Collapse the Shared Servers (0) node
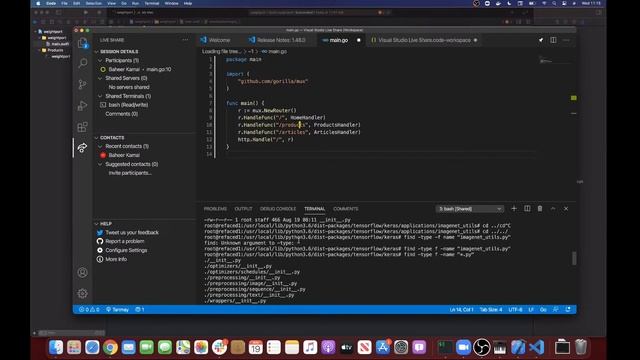 (x=100, y=78)
